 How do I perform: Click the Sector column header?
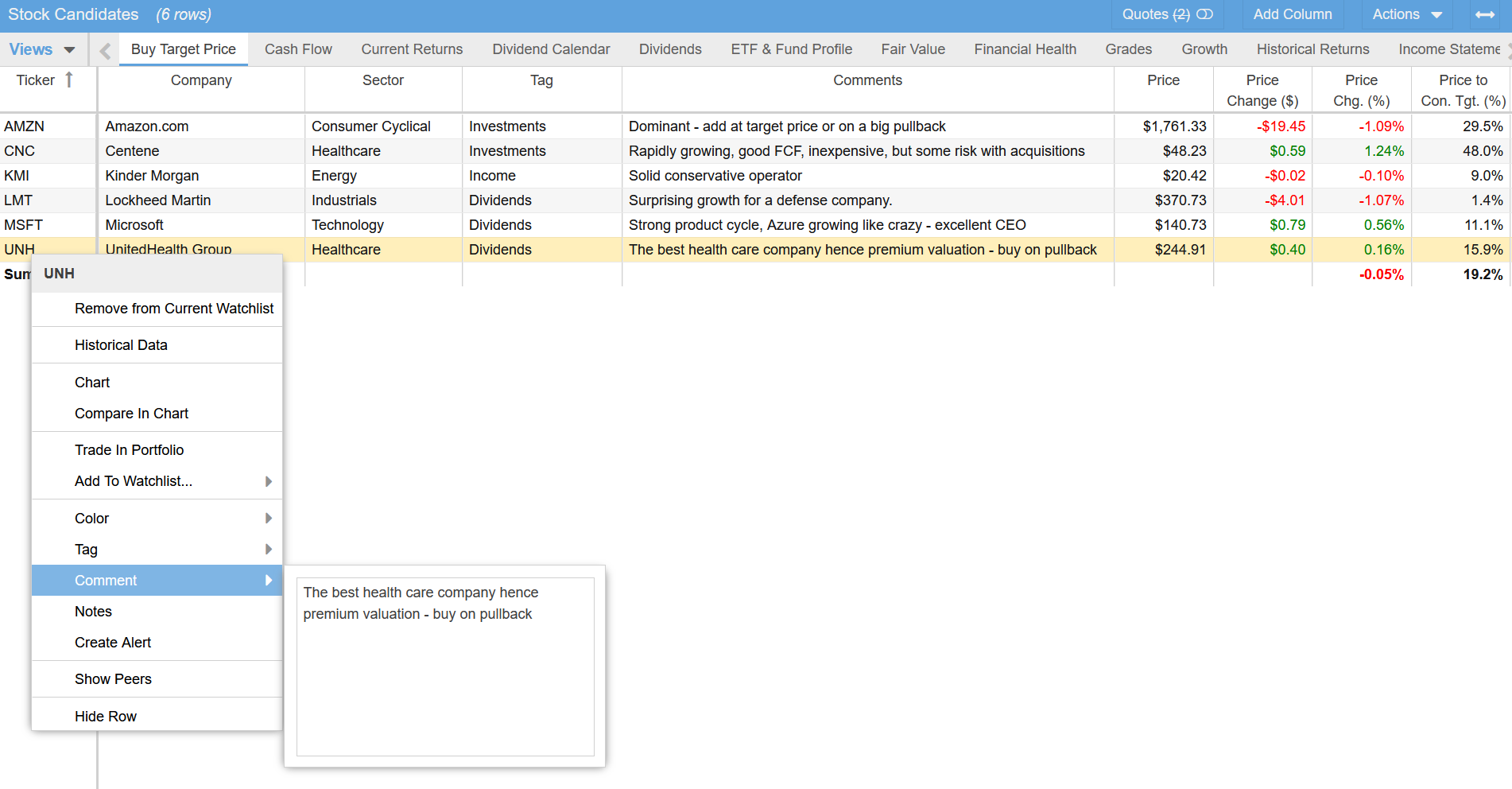click(383, 89)
